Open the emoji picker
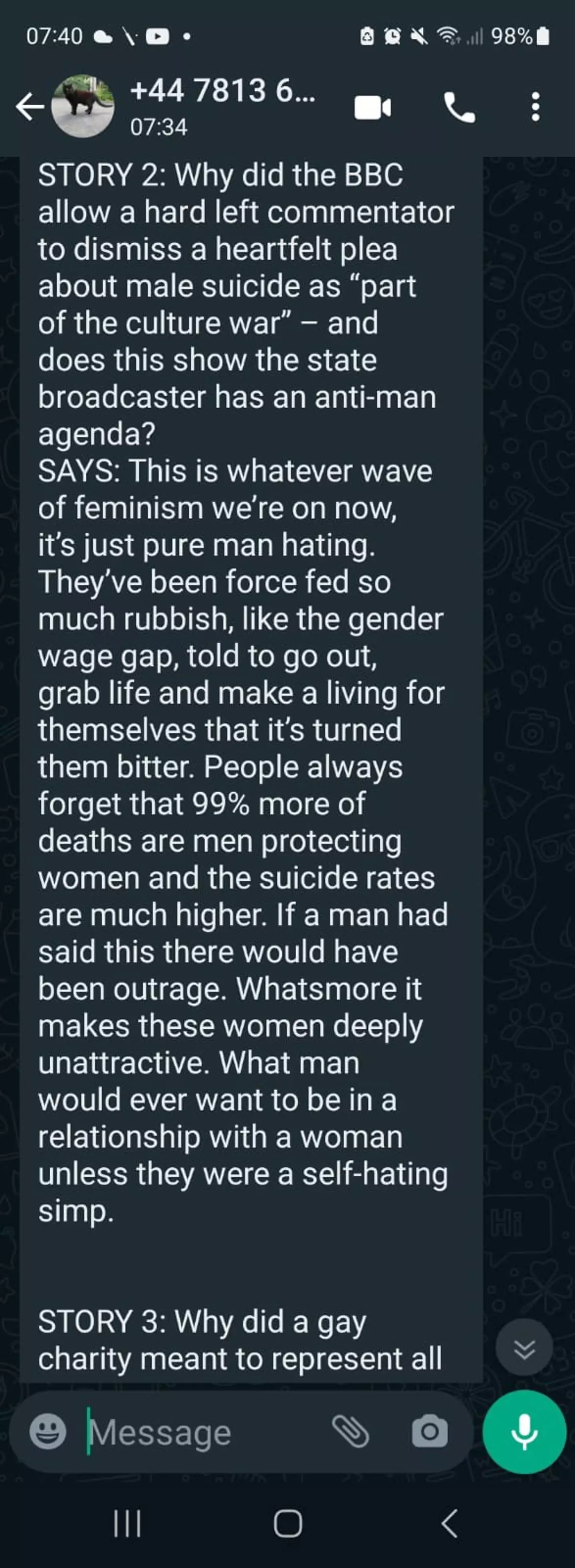575x1568 pixels. tap(48, 1432)
